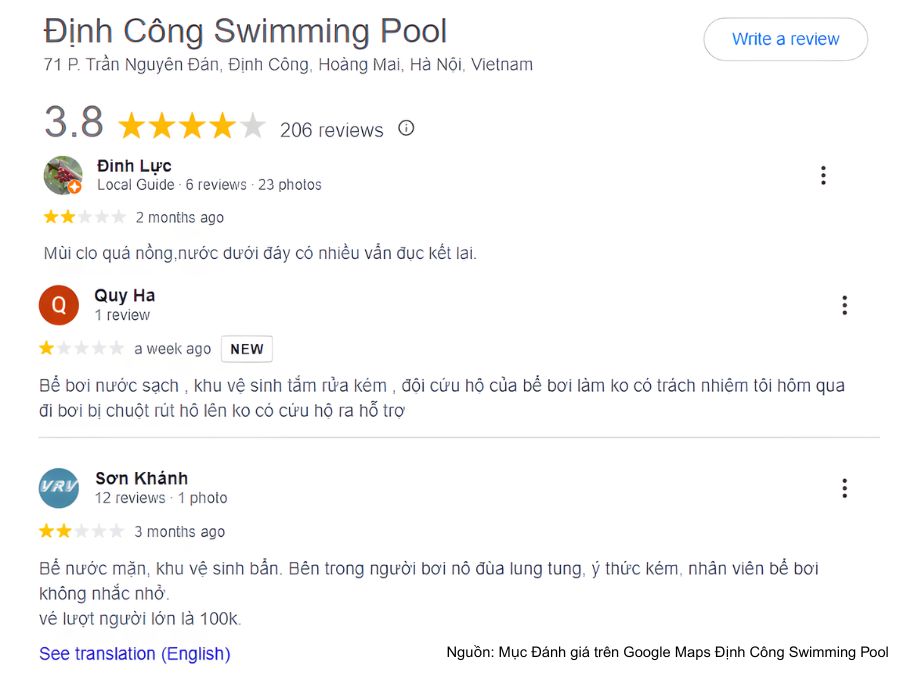Click Quy Ha's red avatar icon

point(59,305)
